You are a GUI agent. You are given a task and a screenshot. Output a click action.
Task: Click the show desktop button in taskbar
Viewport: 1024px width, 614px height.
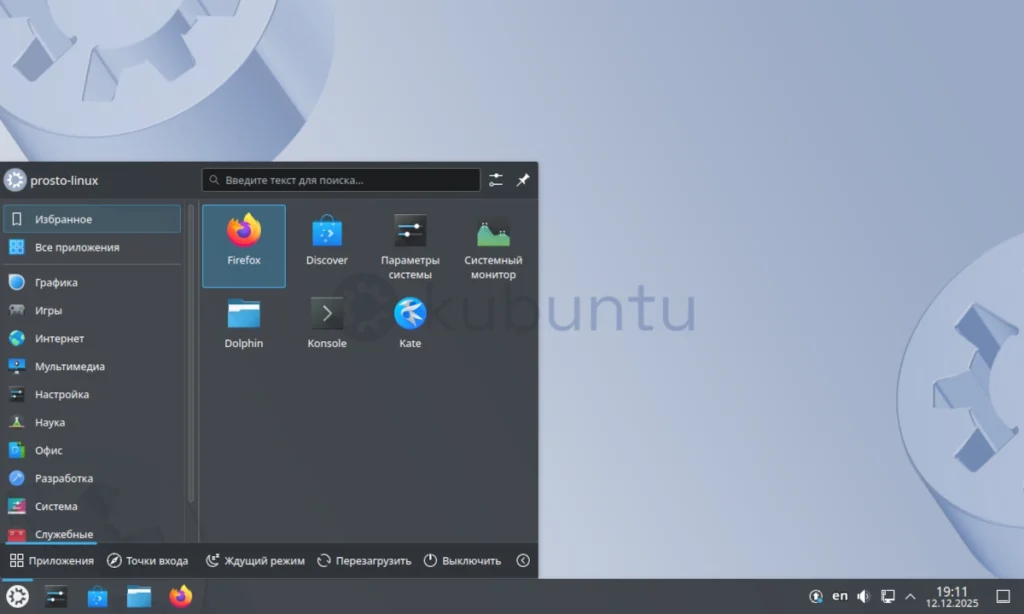pyautogui.click(x=1003, y=596)
